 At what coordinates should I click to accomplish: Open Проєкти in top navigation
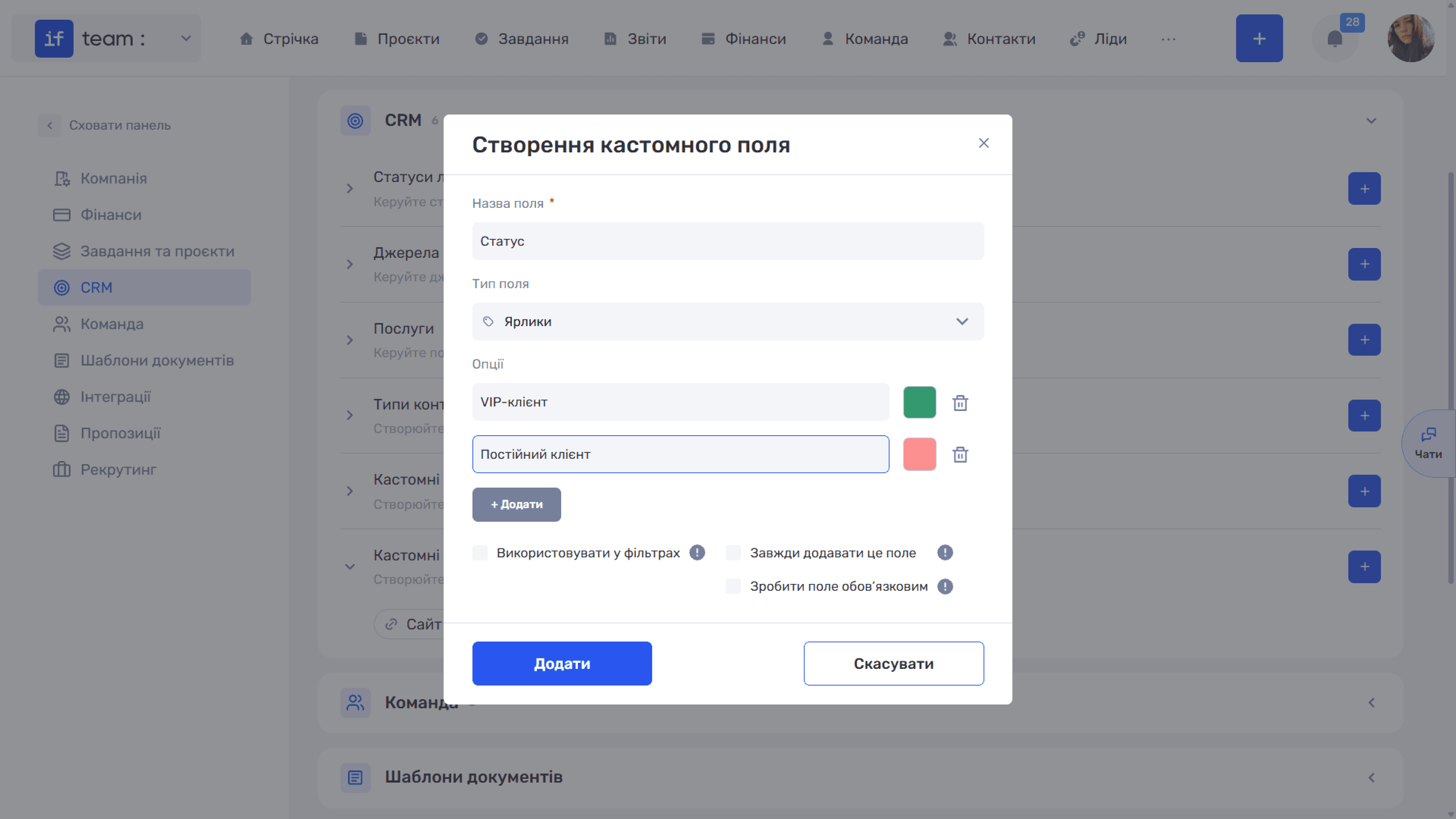[397, 39]
